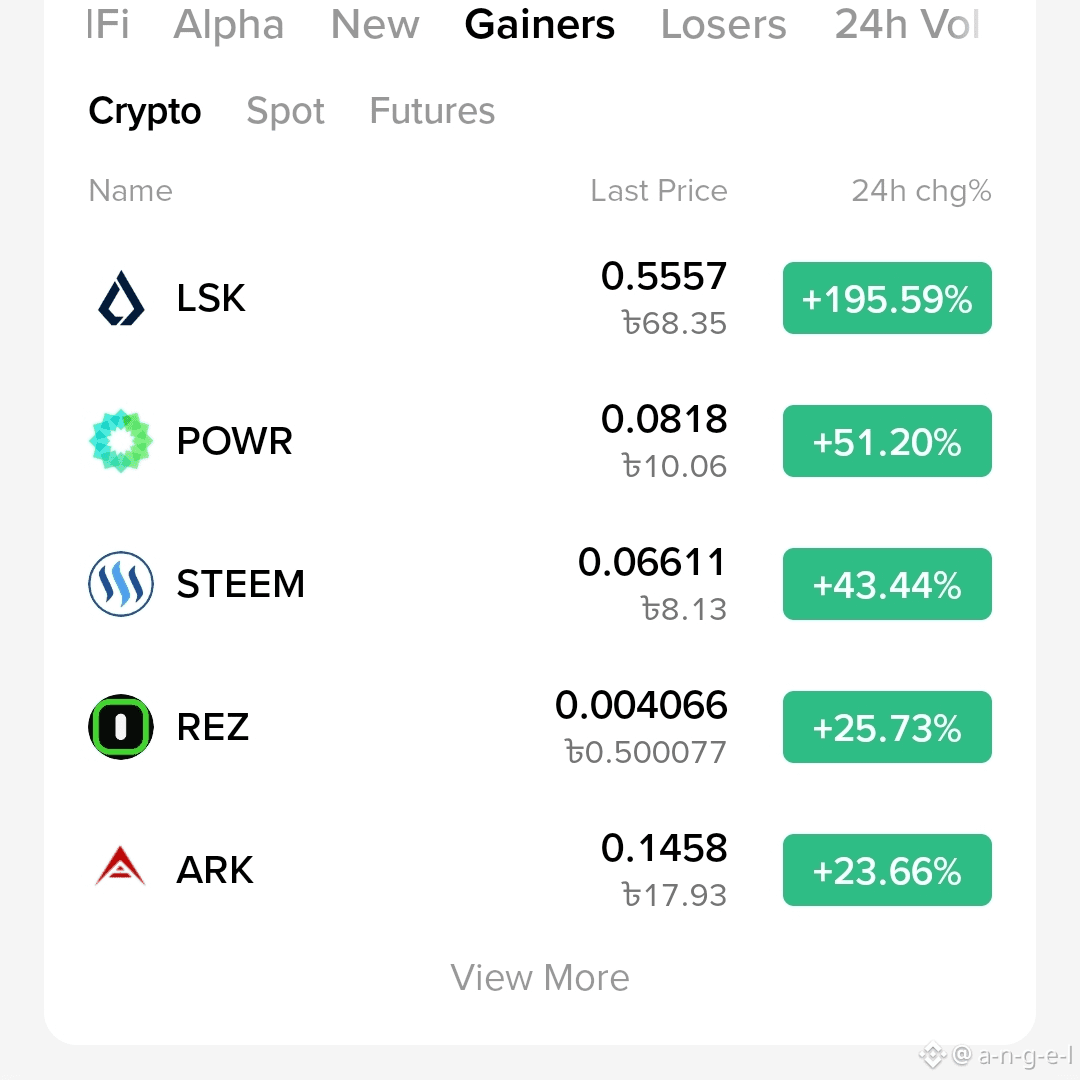Tap the REZ green and black logo
The height and width of the screenshot is (1080, 1080).
pyautogui.click(x=121, y=727)
